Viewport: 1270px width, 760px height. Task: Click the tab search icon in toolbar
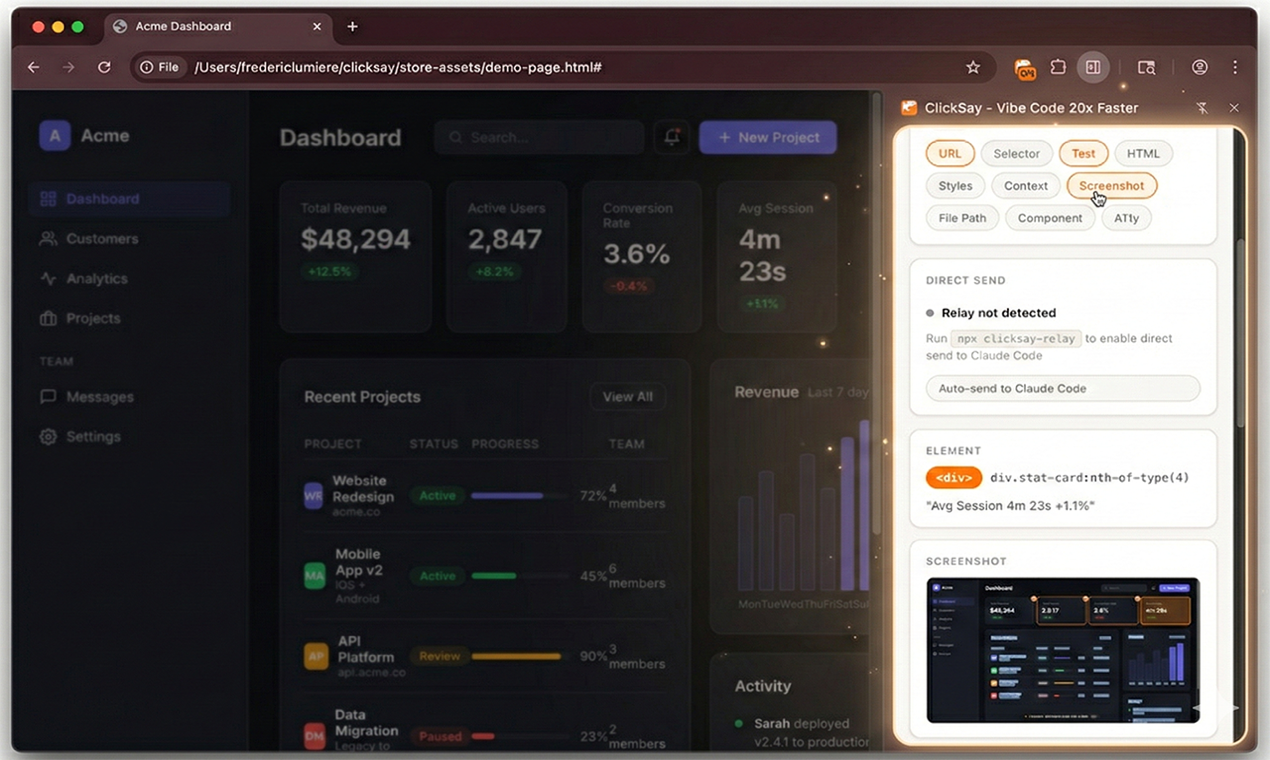point(1146,67)
